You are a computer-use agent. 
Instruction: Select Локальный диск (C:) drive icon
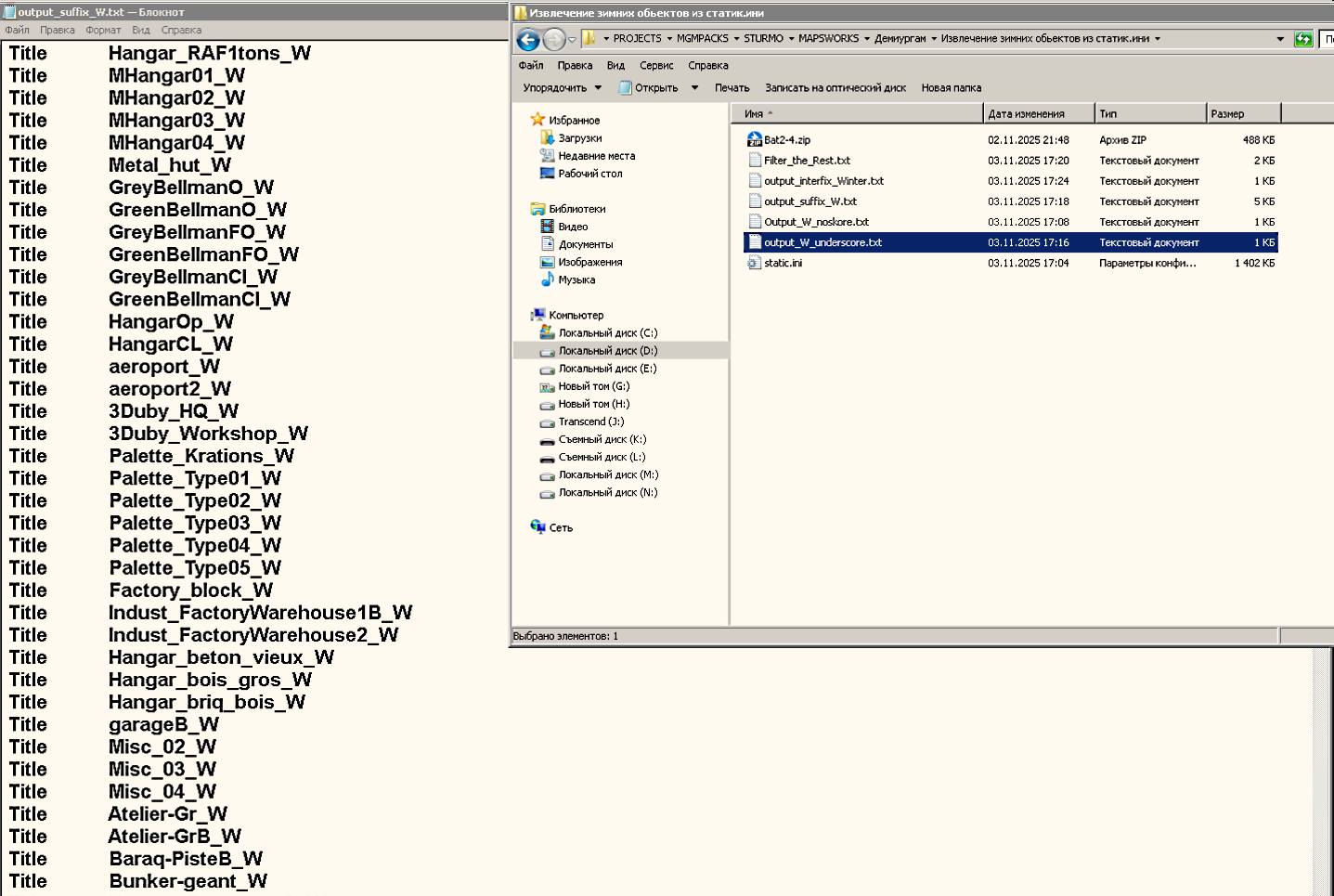tap(547, 332)
